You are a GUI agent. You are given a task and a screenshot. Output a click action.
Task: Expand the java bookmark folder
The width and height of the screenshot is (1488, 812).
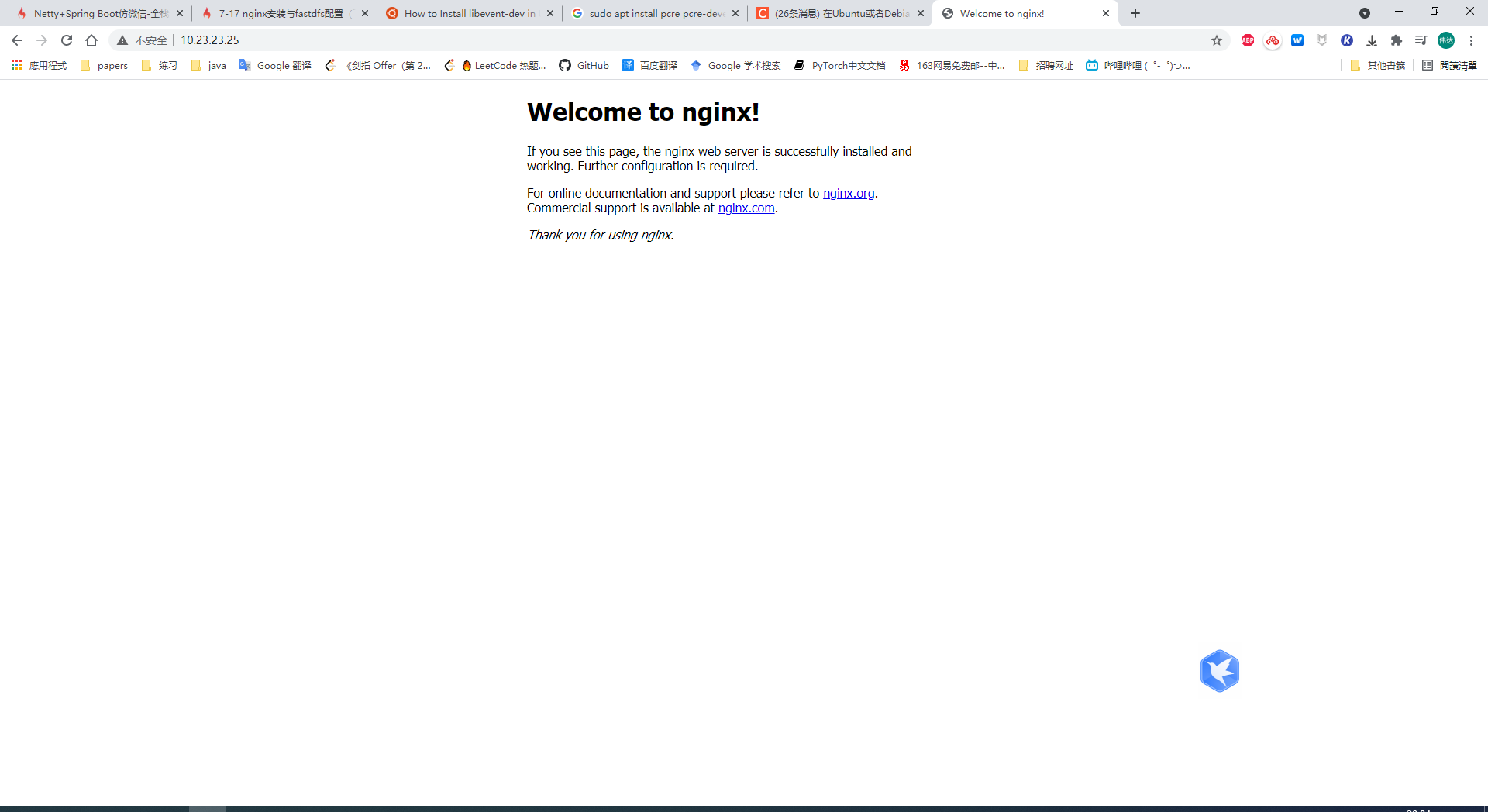(x=208, y=65)
